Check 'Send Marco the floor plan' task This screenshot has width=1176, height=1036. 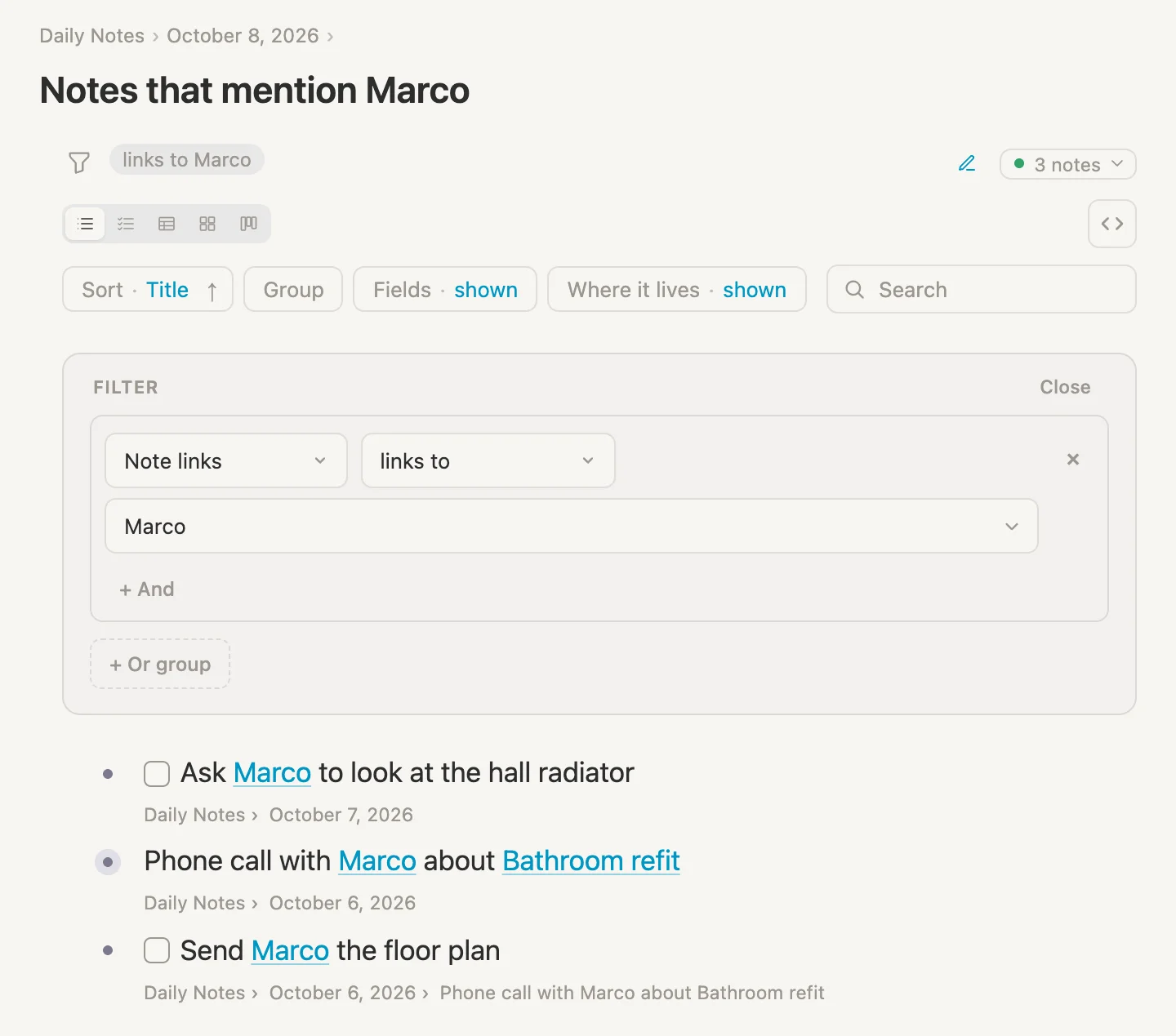pyautogui.click(x=157, y=950)
